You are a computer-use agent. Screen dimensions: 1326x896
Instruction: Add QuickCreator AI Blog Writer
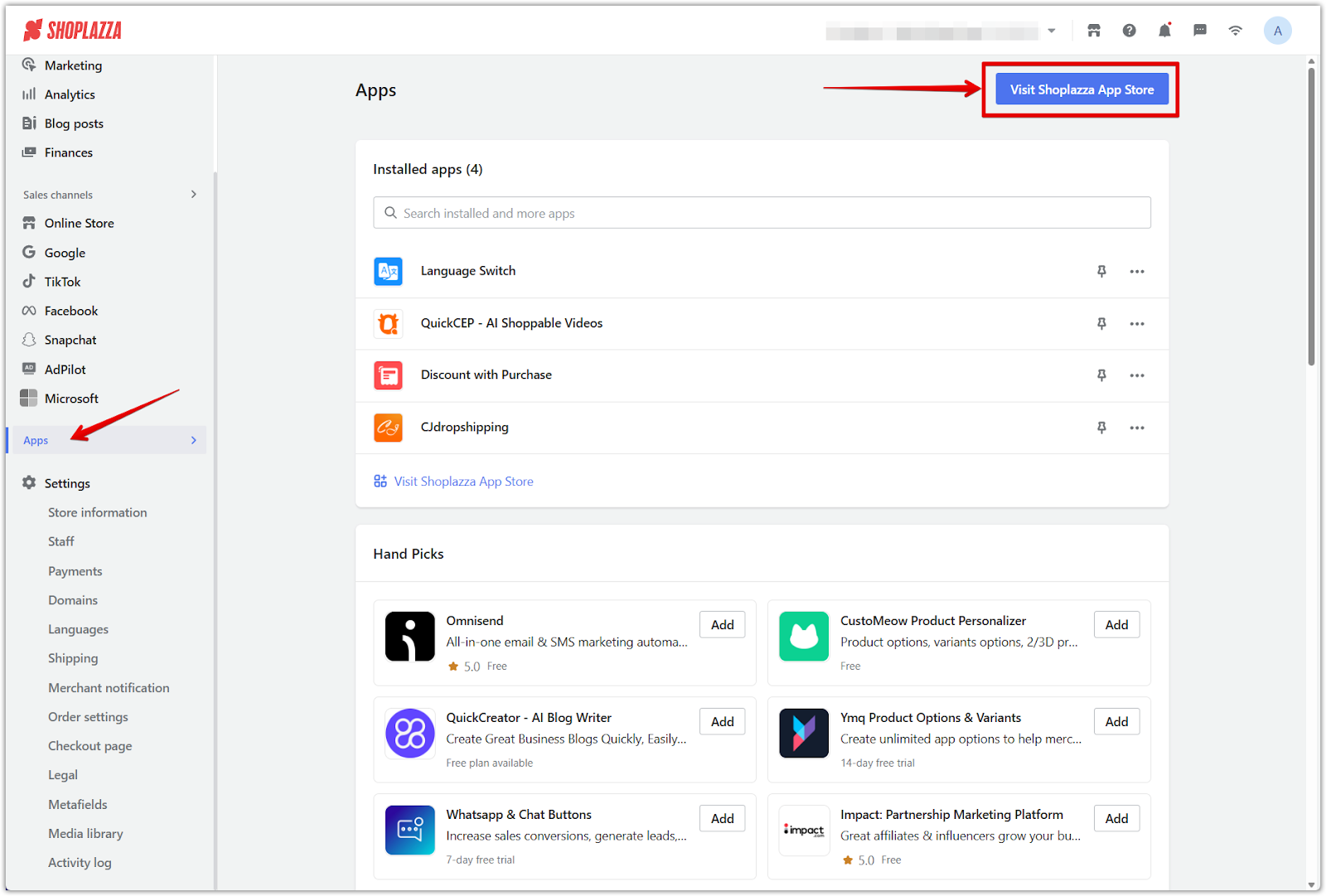(x=722, y=722)
